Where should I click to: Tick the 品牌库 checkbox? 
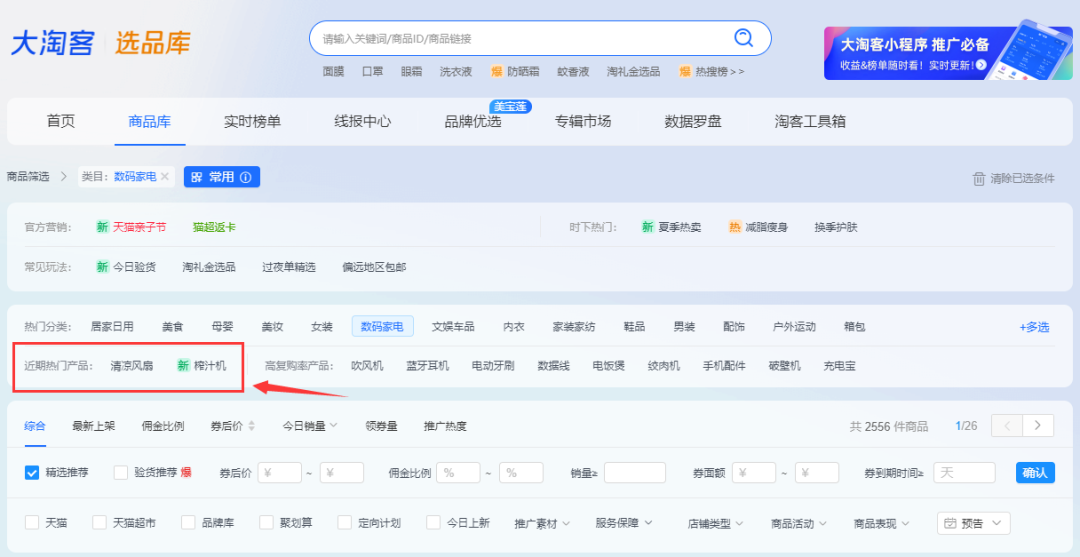click(x=188, y=523)
